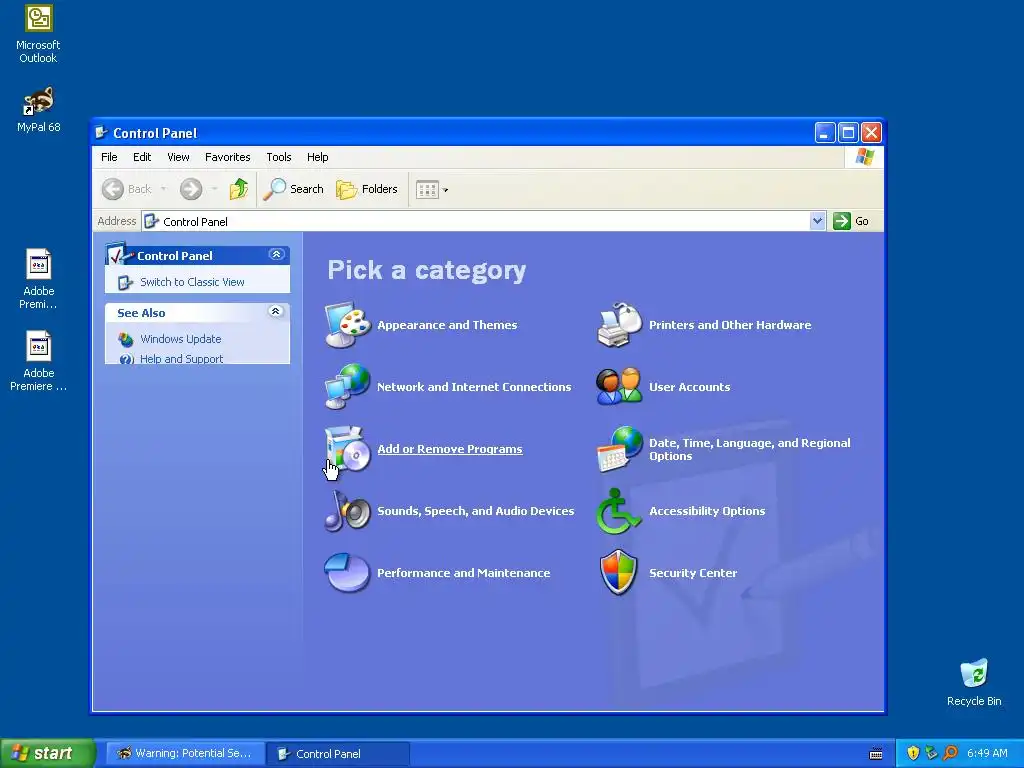Screen dimensions: 1024x768
Task: Click Switch to Classic View link
Action: 192,282
